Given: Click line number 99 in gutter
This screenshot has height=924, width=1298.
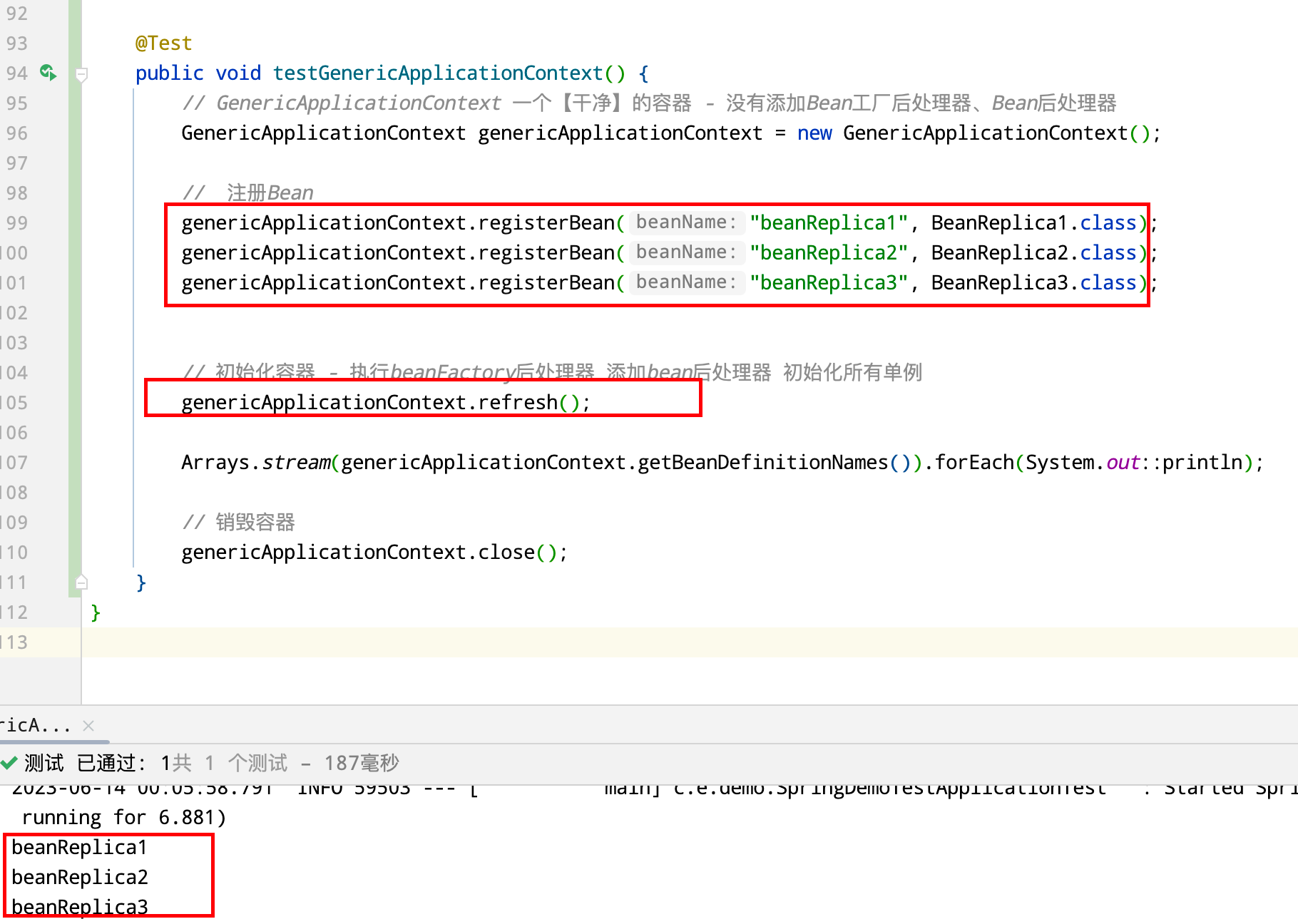Looking at the screenshot, I should point(17,223).
